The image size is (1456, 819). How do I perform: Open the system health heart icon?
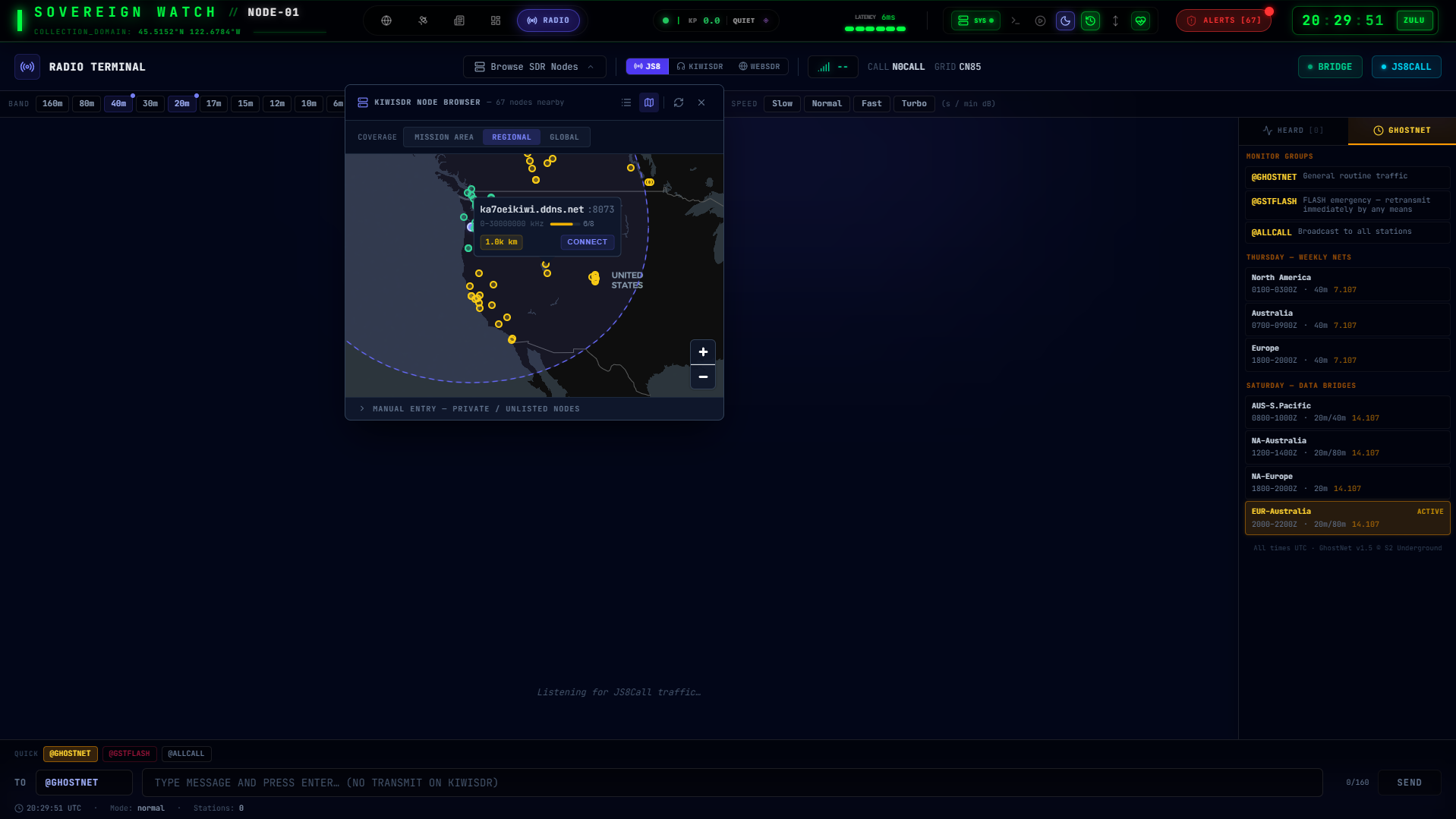click(x=1140, y=20)
